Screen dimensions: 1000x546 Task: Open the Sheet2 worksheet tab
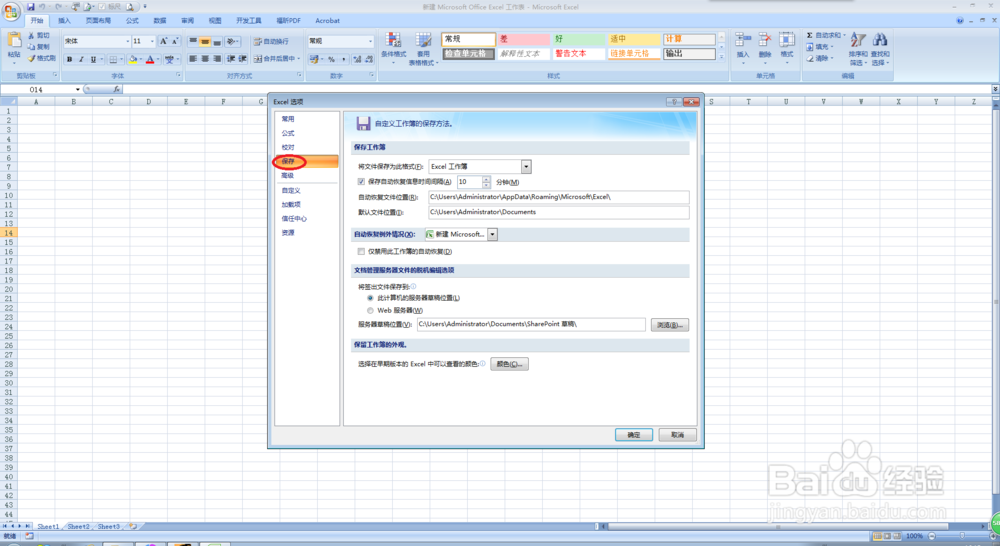tap(78, 527)
